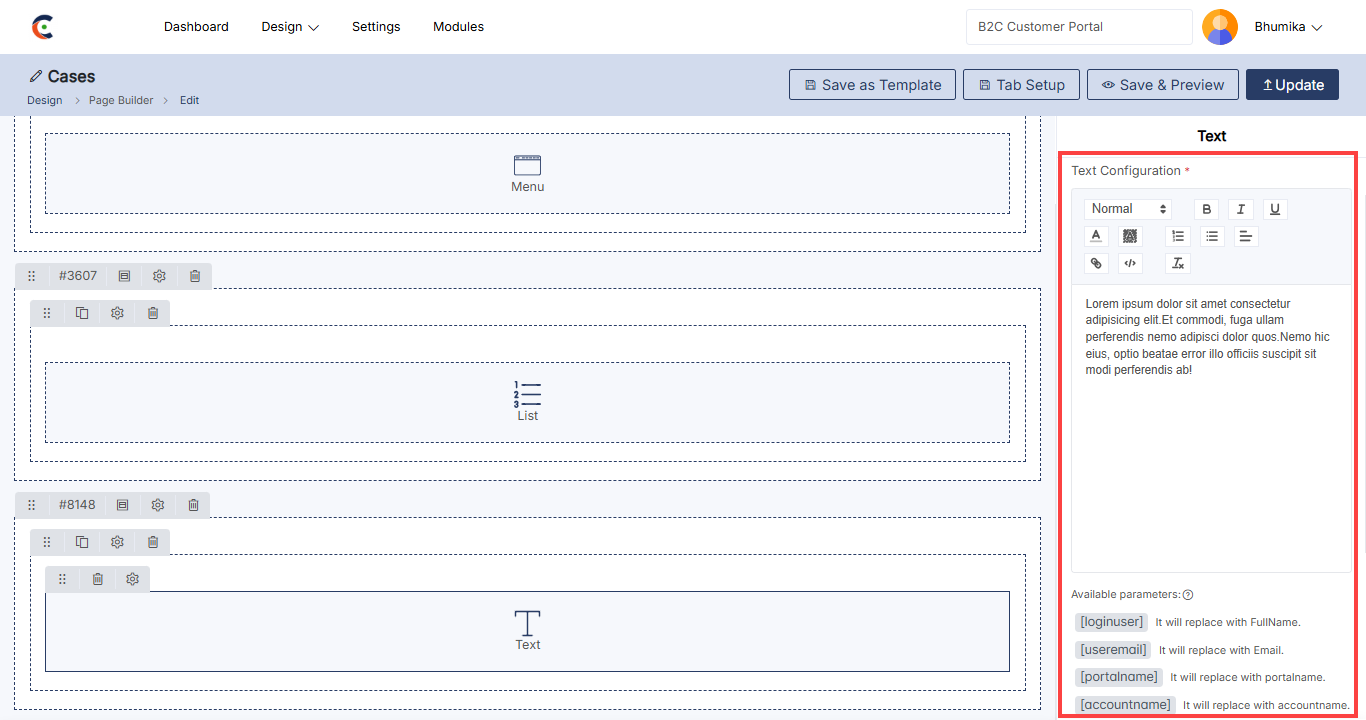Toggle italic formatting

click(1240, 209)
